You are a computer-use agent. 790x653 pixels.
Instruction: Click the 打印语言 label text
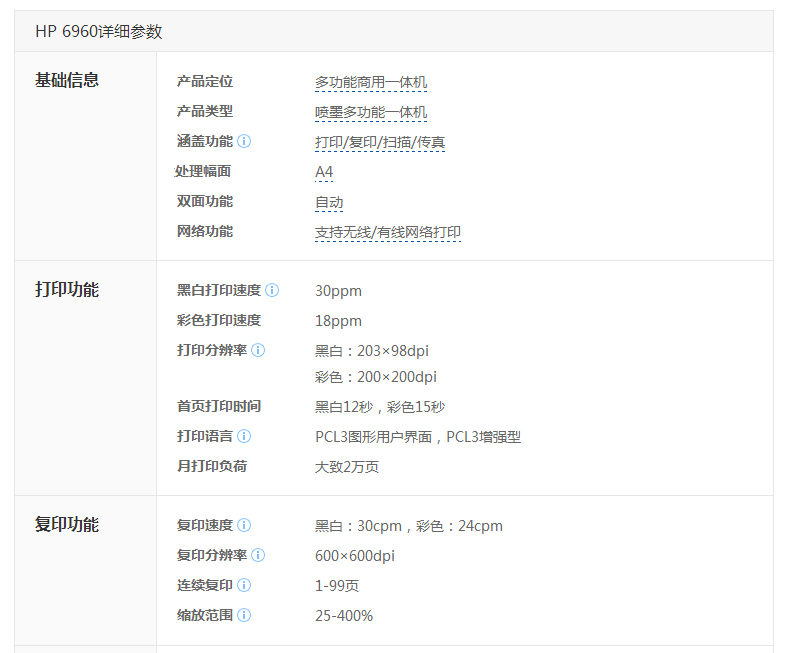(205, 436)
